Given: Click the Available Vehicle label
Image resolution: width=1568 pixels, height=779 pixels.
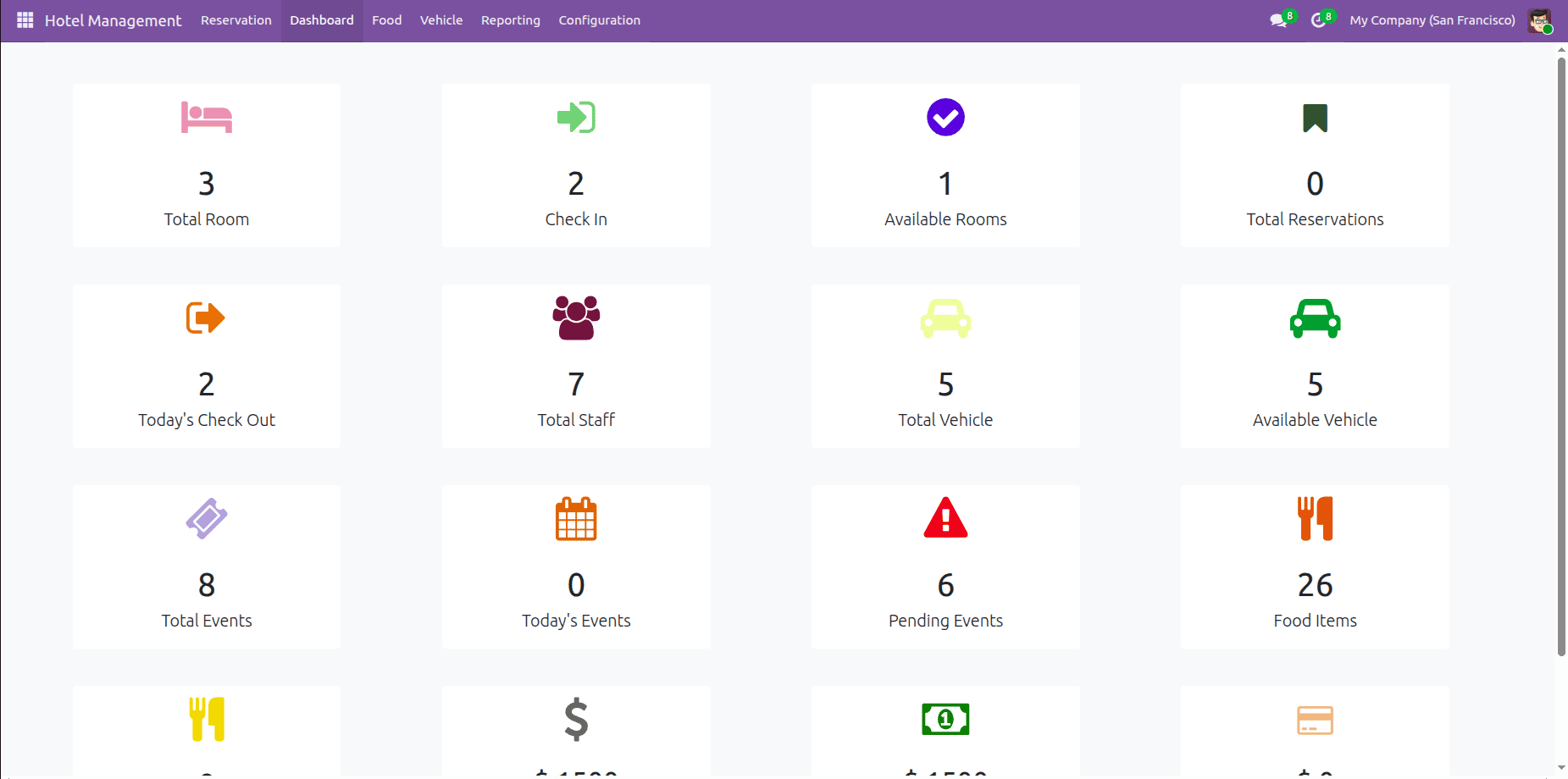Looking at the screenshot, I should (1315, 420).
